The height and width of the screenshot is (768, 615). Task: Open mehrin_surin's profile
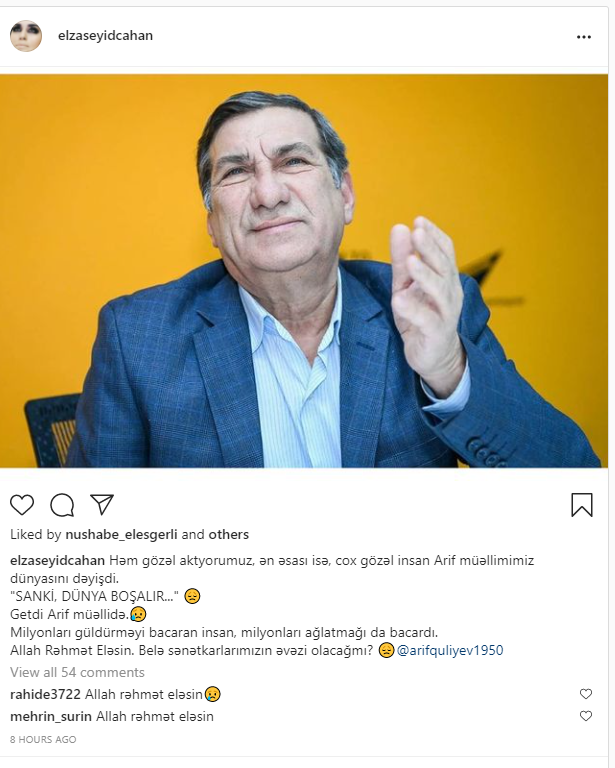(51, 717)
